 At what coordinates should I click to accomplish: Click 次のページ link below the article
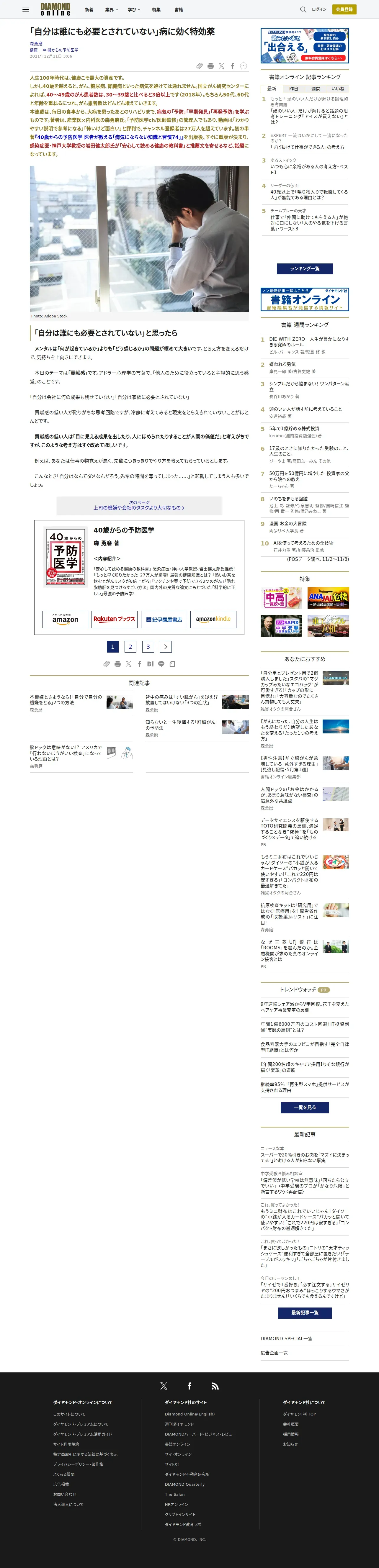coord(139,505)
